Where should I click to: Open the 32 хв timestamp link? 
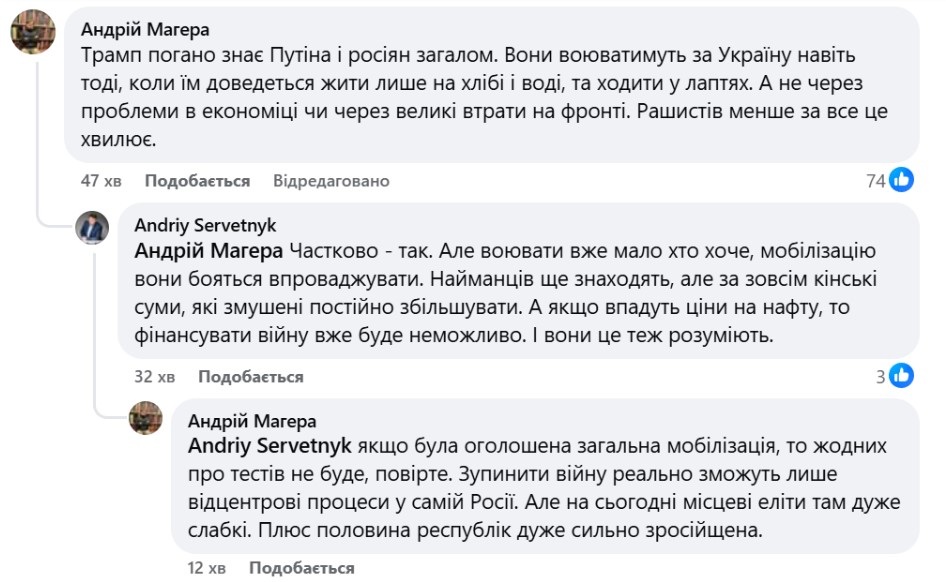[x=155, y=377]
